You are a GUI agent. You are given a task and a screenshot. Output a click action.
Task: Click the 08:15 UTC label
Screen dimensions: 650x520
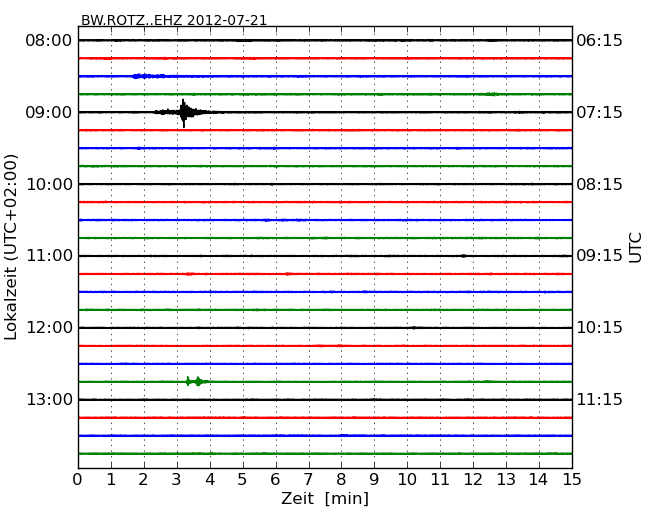coord(599,184)
